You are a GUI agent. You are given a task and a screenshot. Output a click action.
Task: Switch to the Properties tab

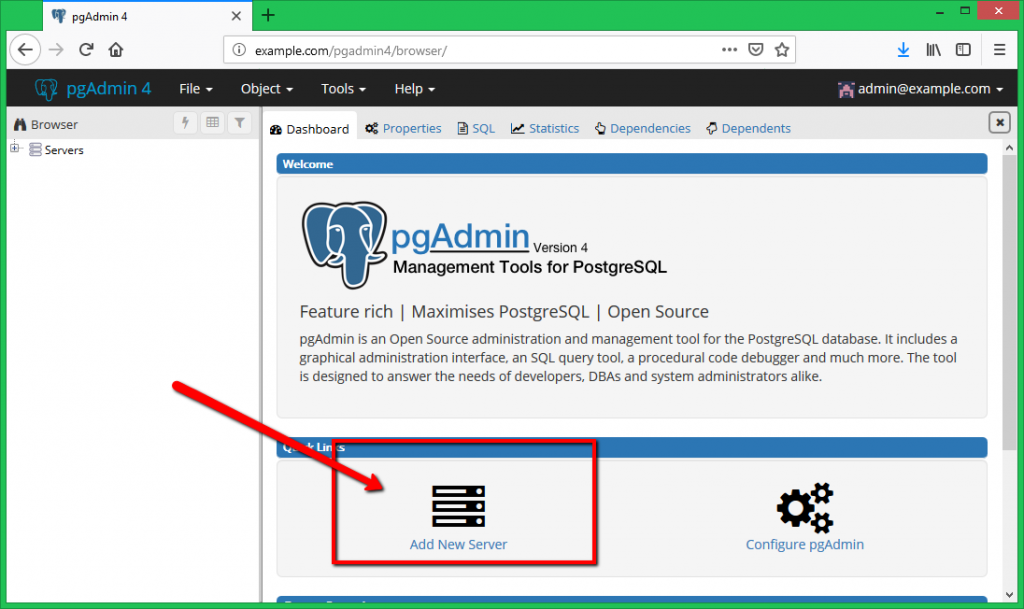click(404, 128)
